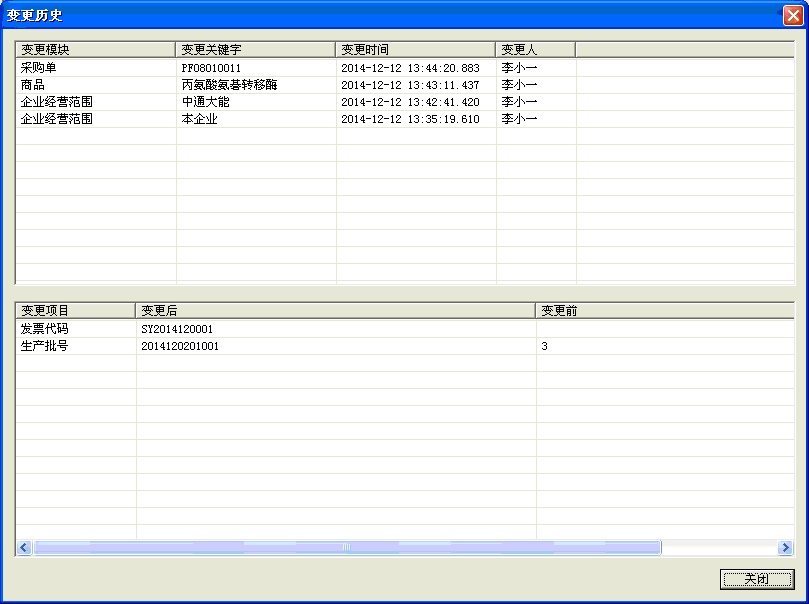Screen dimensions: 809x604
Task: Select time 2014-12-12 13:35:19.610
Action: point(411,119)
